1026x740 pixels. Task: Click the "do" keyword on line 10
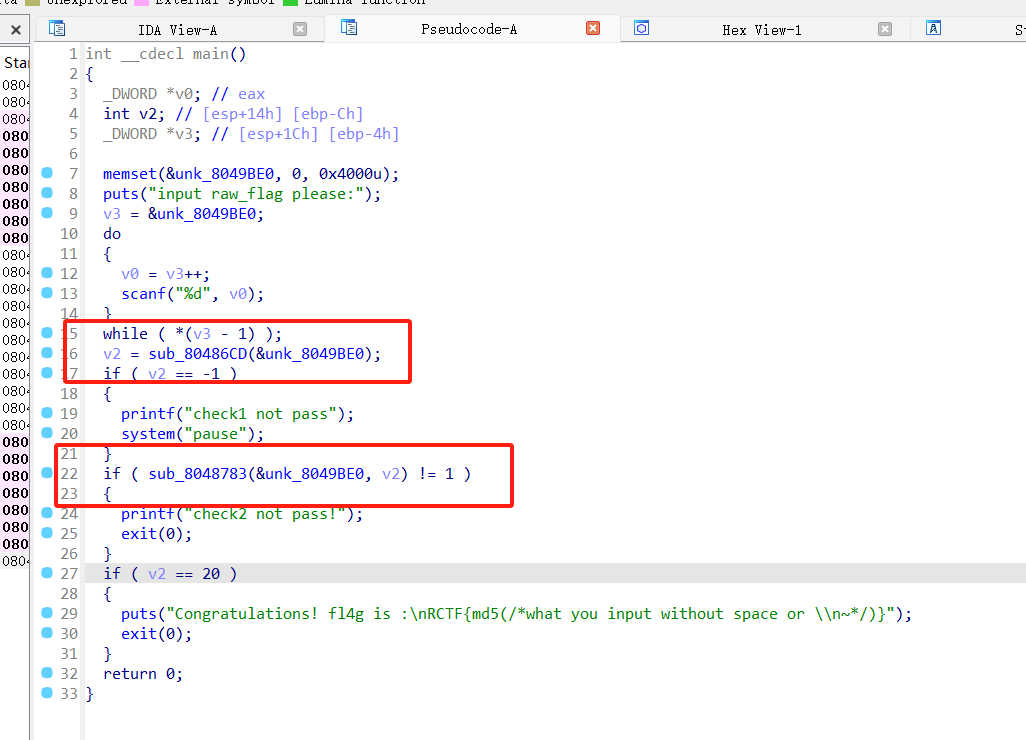(x=112, y=234)
